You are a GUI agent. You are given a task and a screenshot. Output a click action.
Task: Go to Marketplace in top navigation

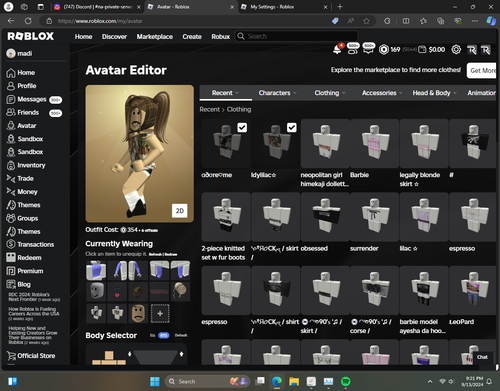pos(155,36)
